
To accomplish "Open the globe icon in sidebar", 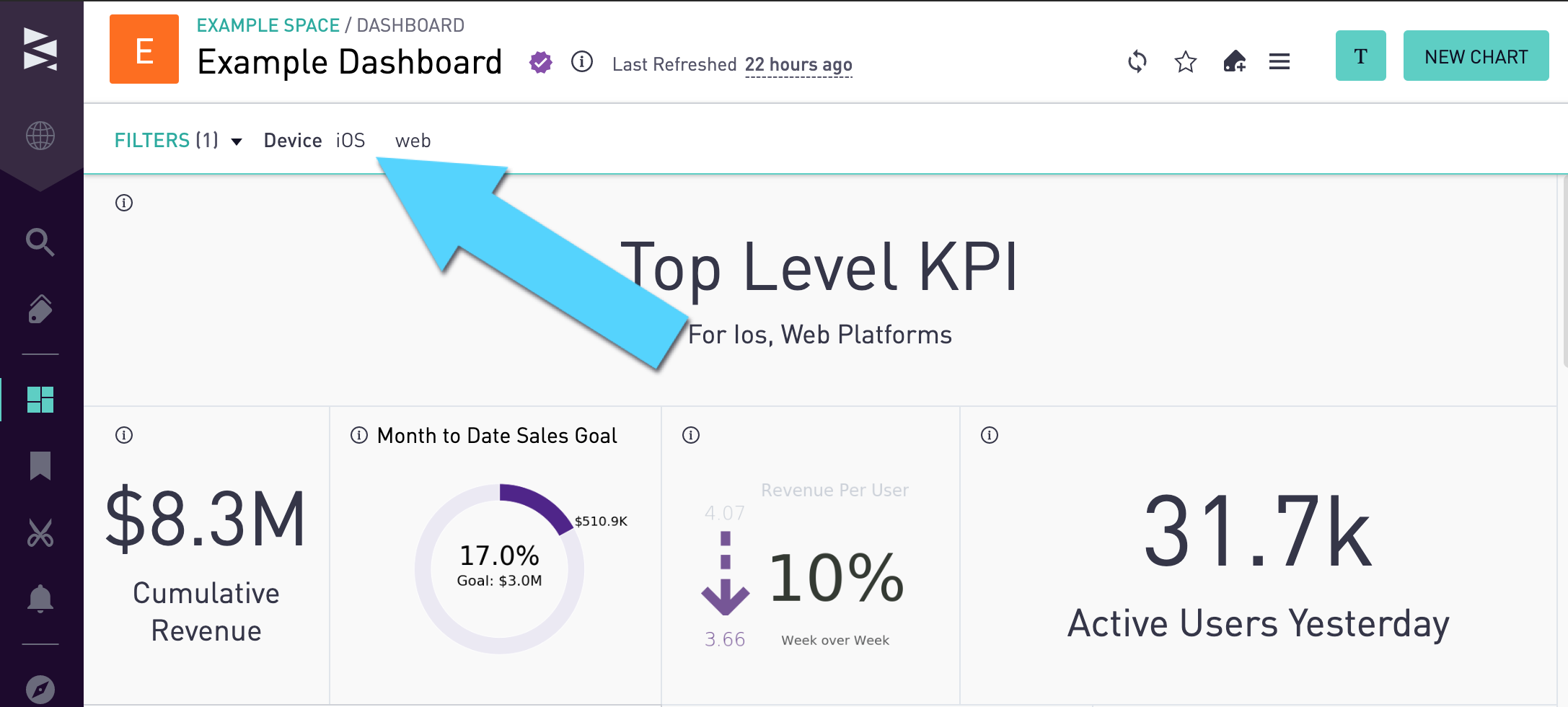I will [x=40, y=136].
